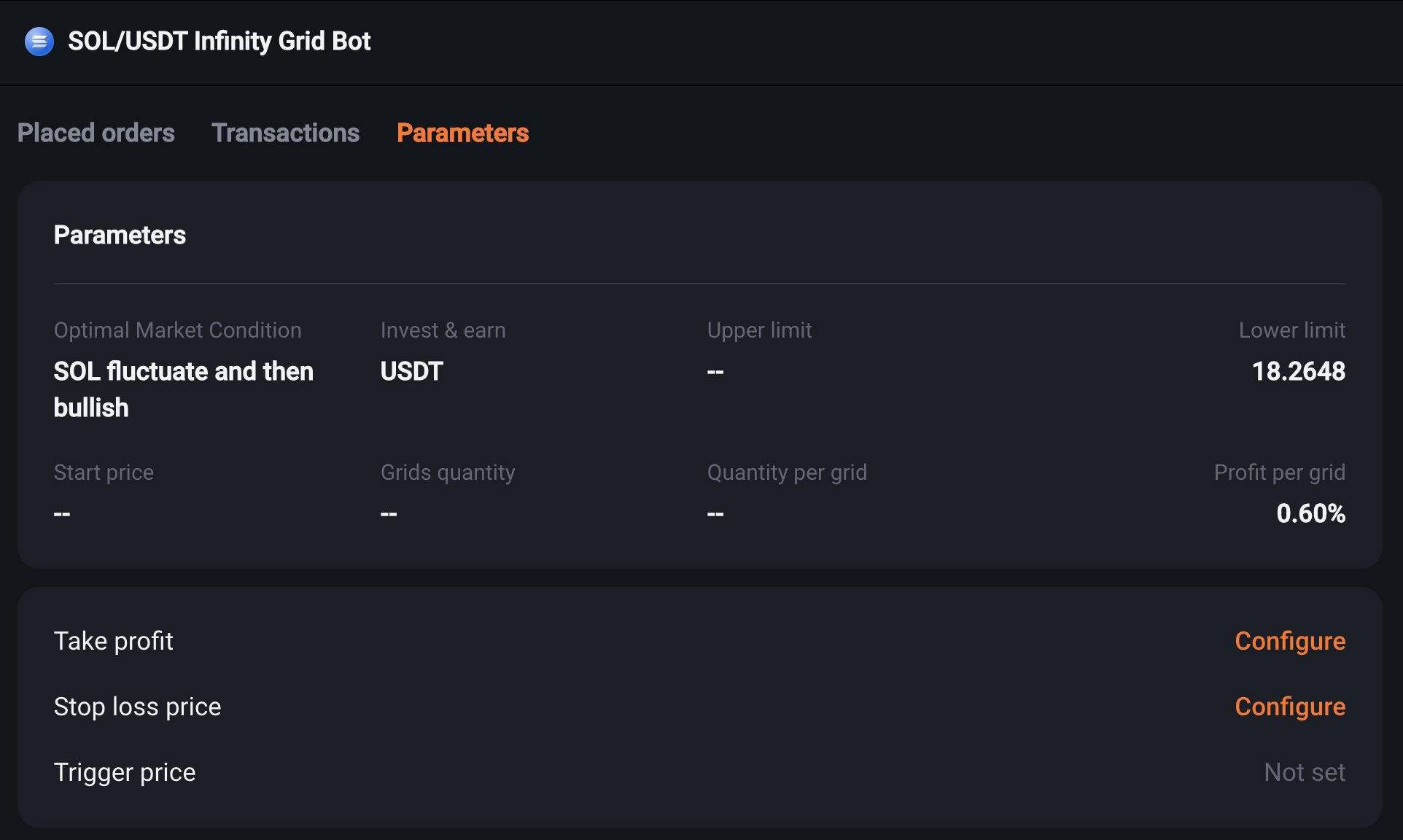Click the Optimal Market Condition description
This screenshot has height=840, width=1403.
[184, 389]
